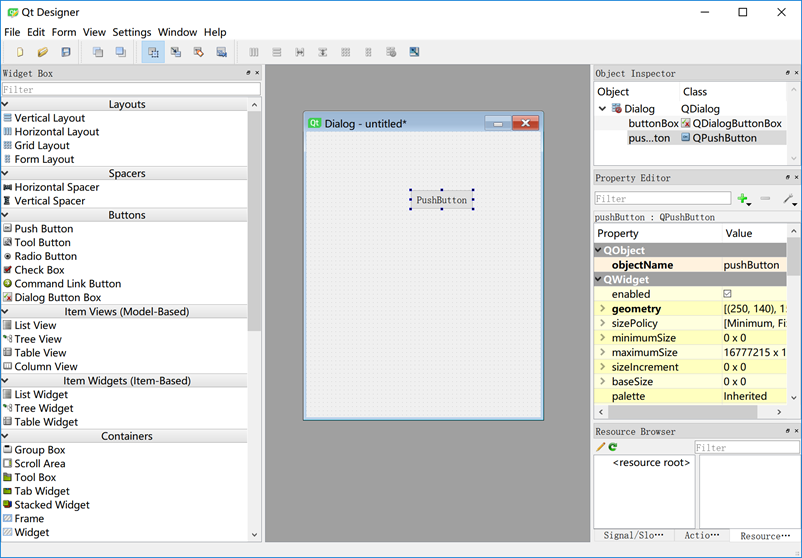Open the Form menu

pos(64,32)
